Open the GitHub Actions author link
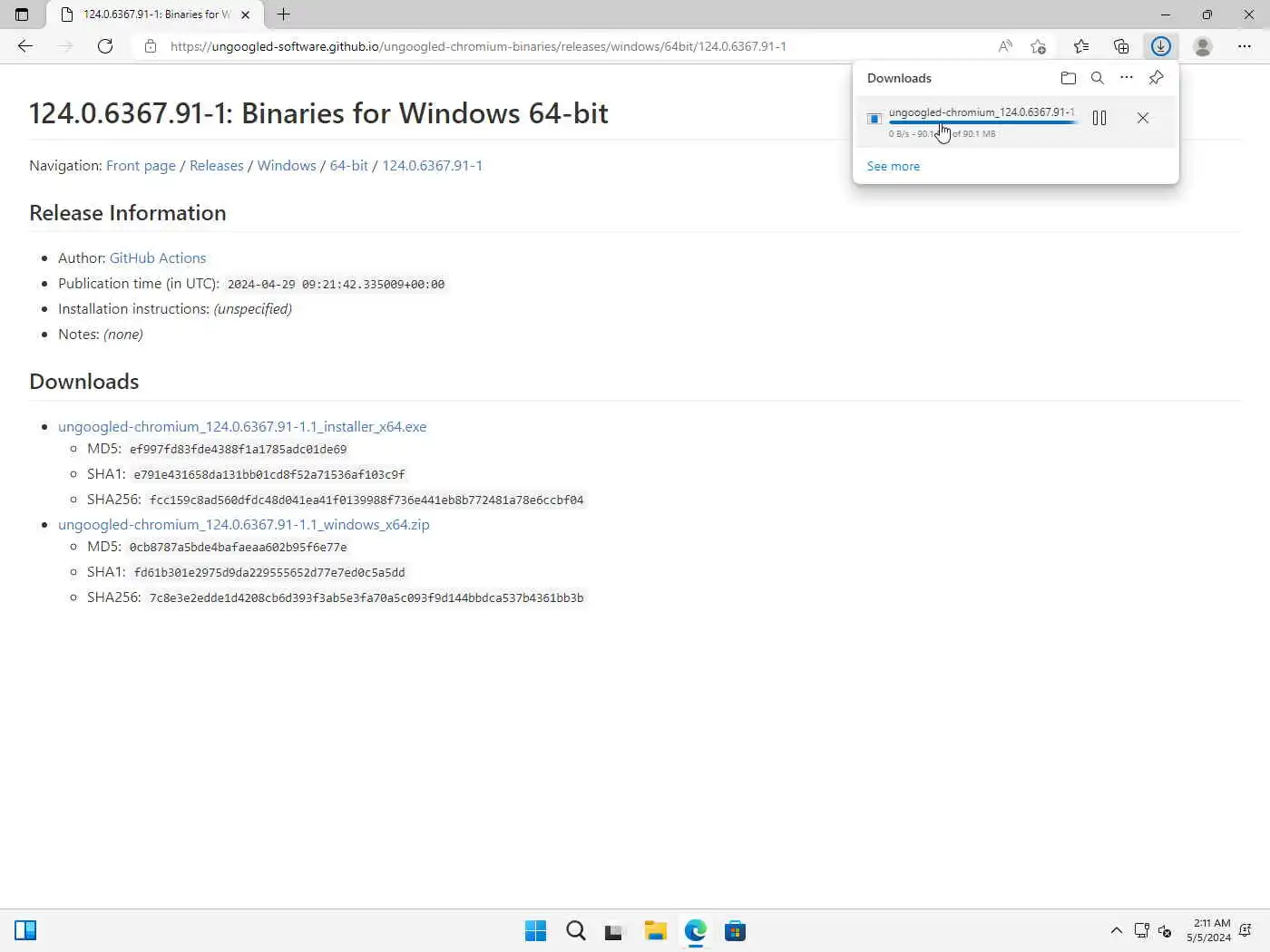The width and height of the screenshot is (1270, 952). 158,258
